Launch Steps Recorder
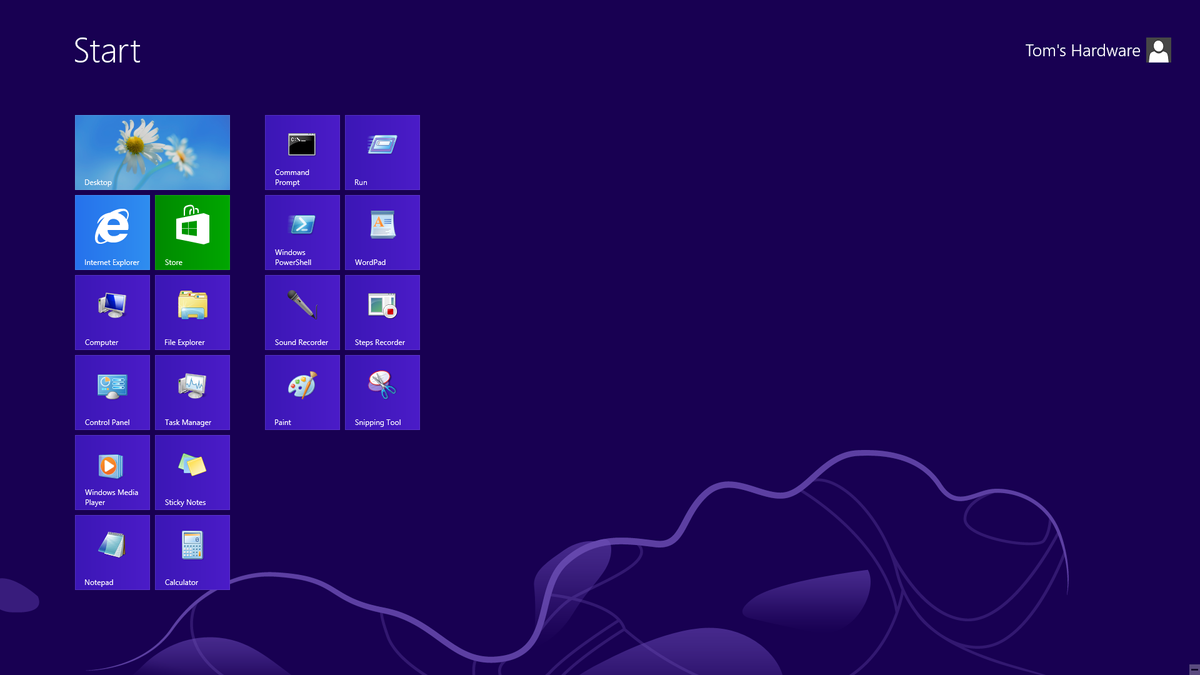This screenshot has height=675, width=1200. coord(382,312)
